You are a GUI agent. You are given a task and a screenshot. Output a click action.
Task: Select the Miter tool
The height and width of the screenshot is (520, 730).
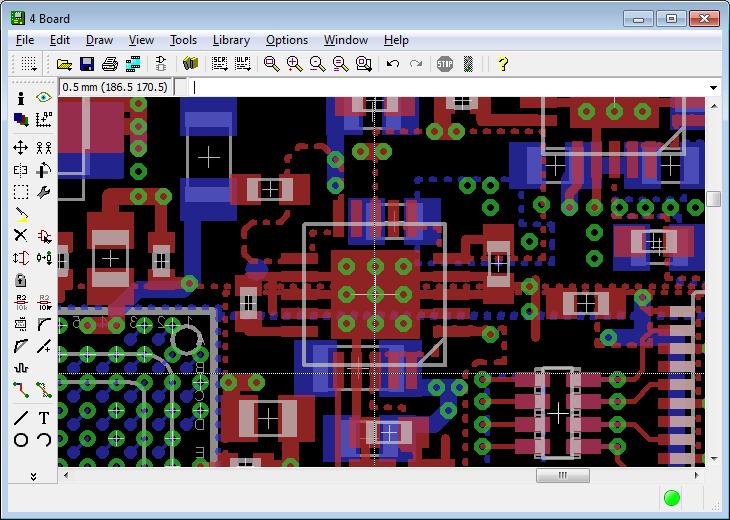(x=44, y=324)
